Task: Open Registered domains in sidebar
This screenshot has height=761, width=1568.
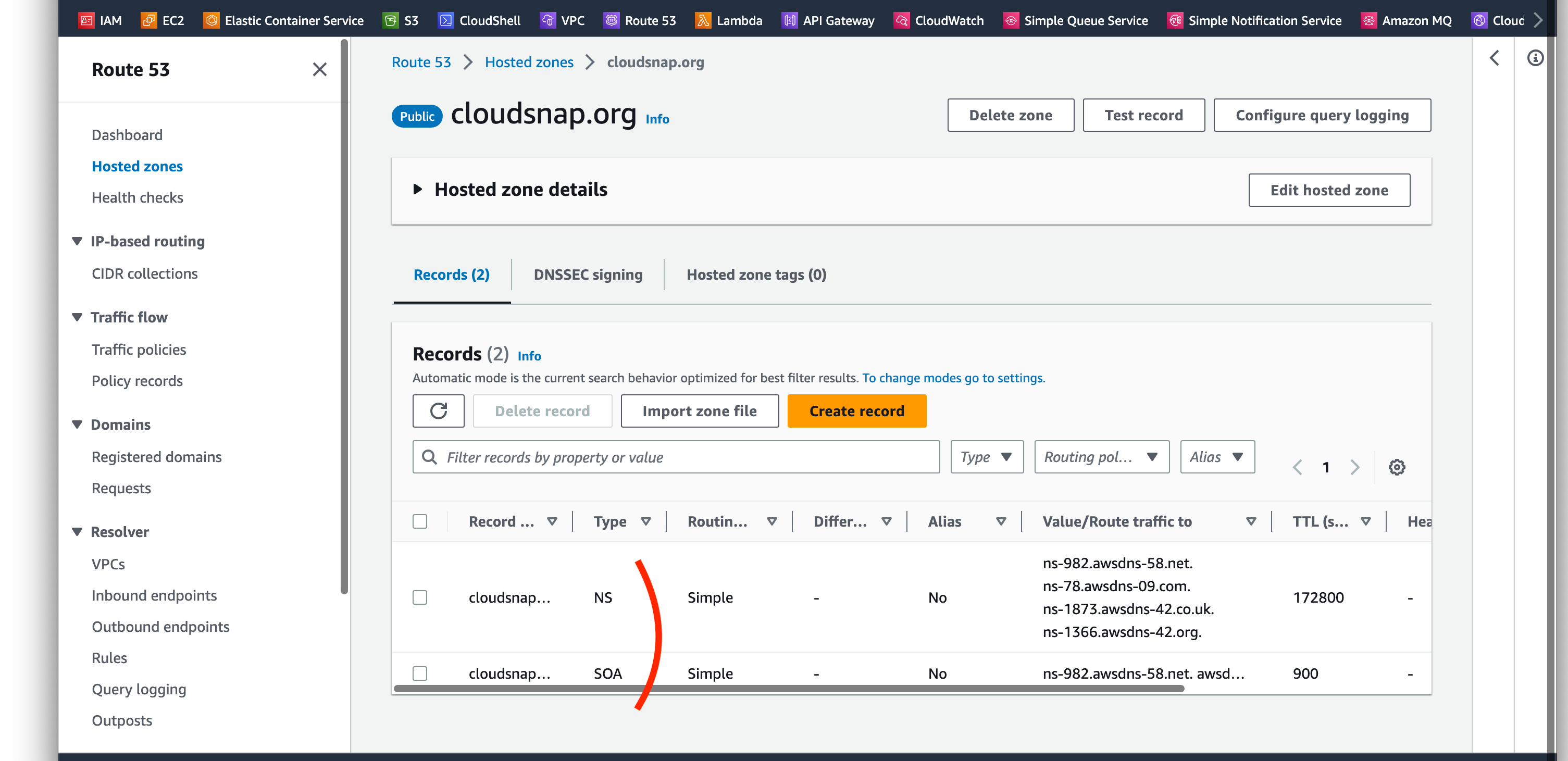Action: (156, 457)
